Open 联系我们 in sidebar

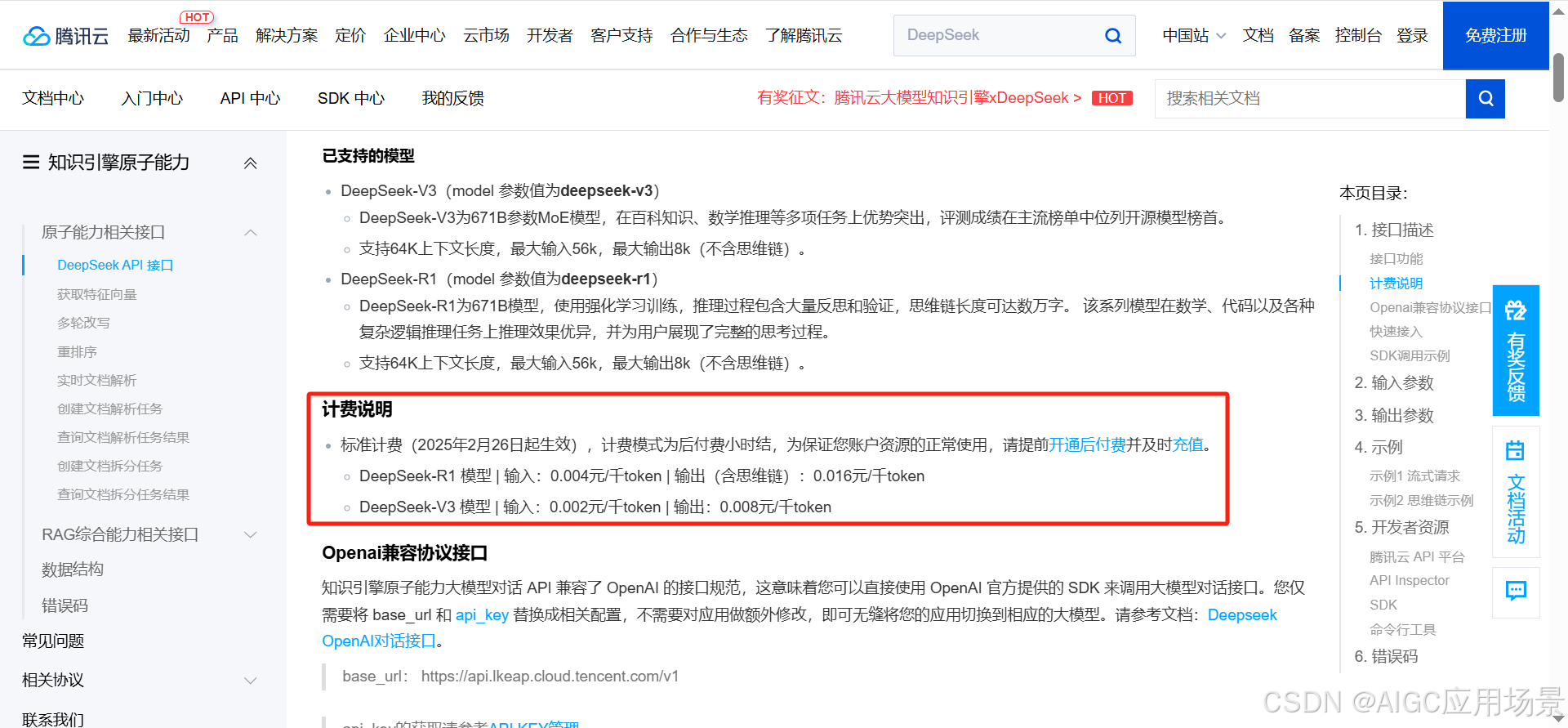pyautogui.click(x=53, y=719)
